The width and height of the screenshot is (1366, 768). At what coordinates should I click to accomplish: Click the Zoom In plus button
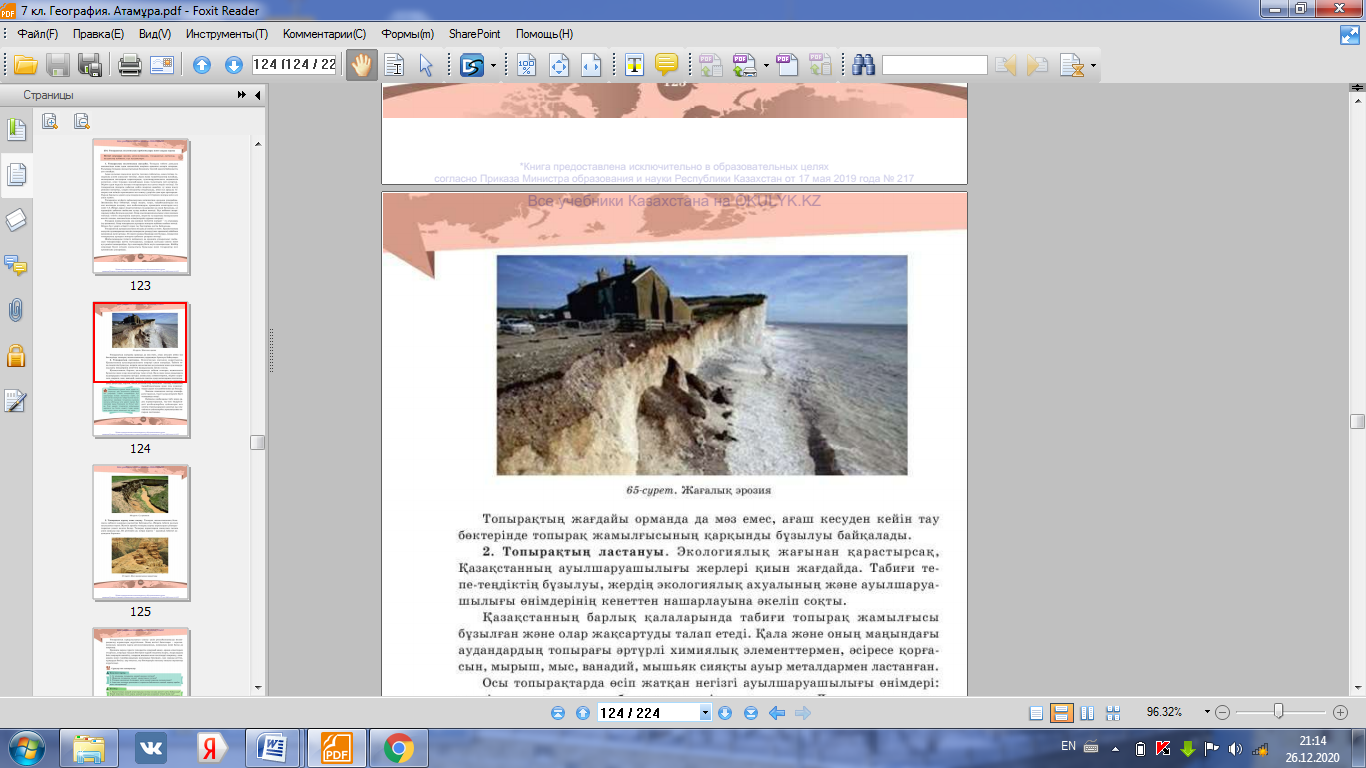1341,712
